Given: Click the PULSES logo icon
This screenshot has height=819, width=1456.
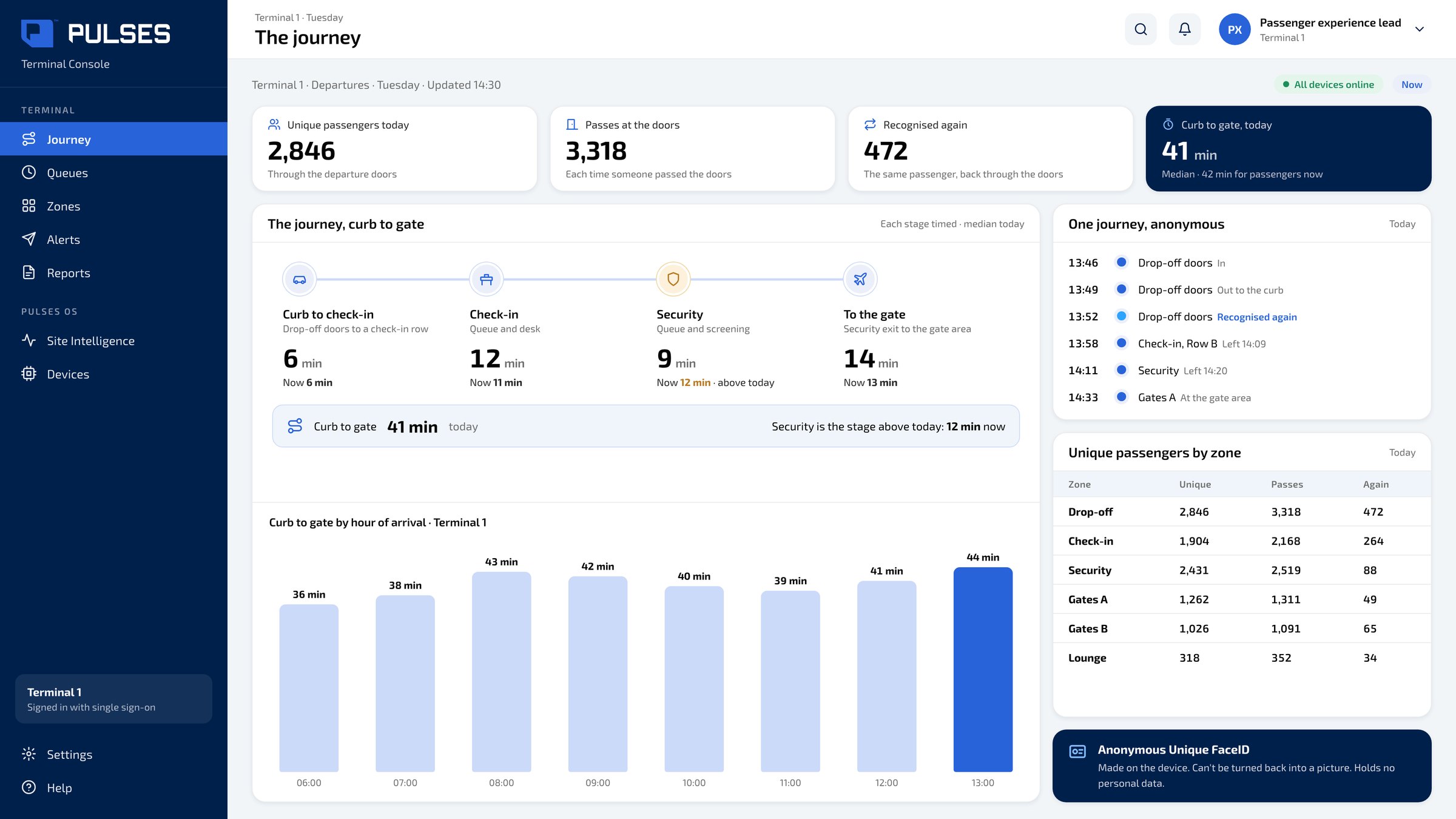Looking at the screenshot, I should pos(37,33).
